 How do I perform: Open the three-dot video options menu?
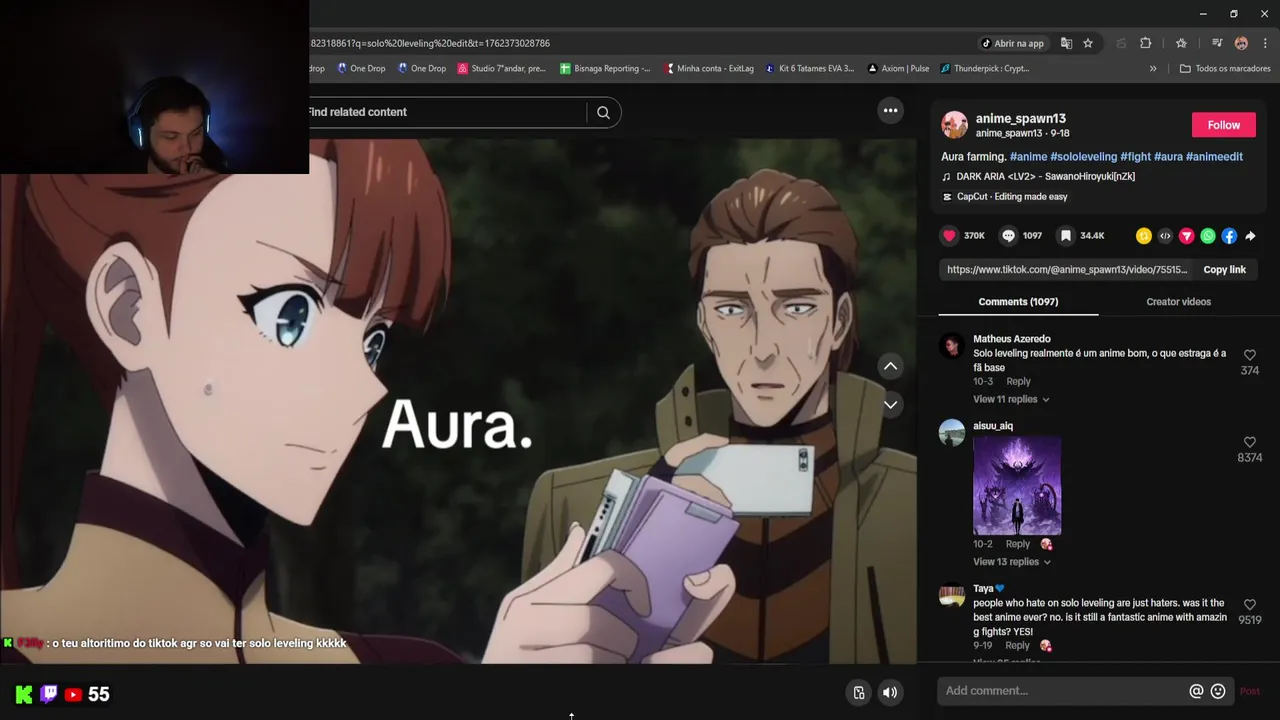890,111
